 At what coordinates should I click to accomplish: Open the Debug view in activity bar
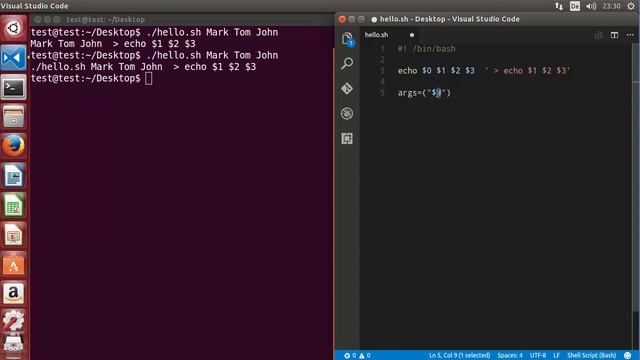click(347, 113)
